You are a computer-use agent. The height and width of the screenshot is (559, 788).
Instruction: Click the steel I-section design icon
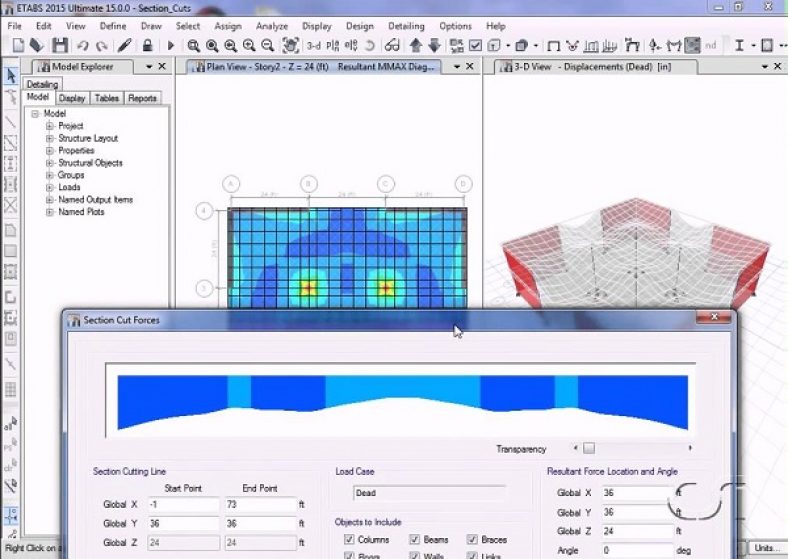tap(739, 46)
